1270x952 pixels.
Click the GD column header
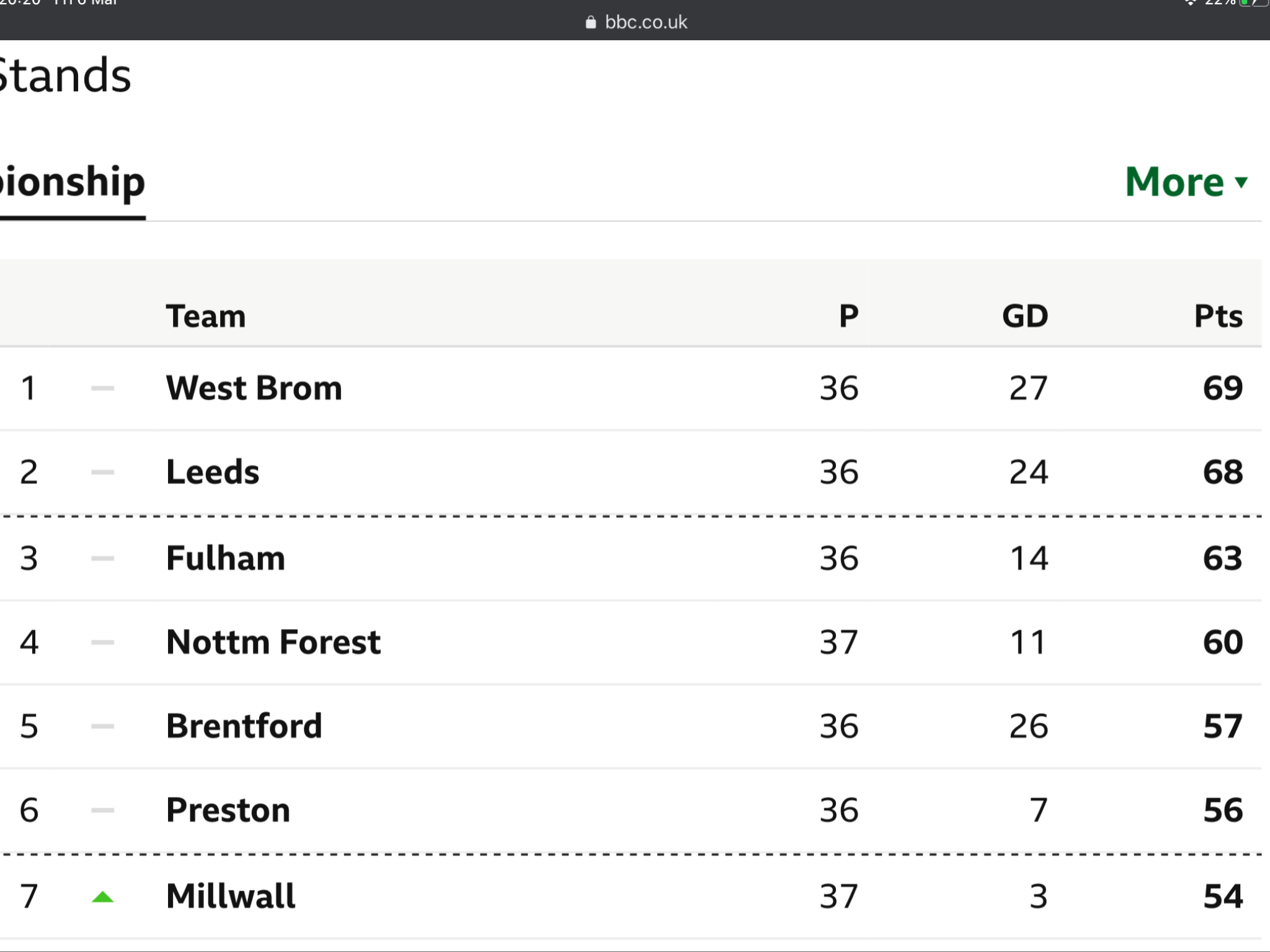(x=1025, y=316)
